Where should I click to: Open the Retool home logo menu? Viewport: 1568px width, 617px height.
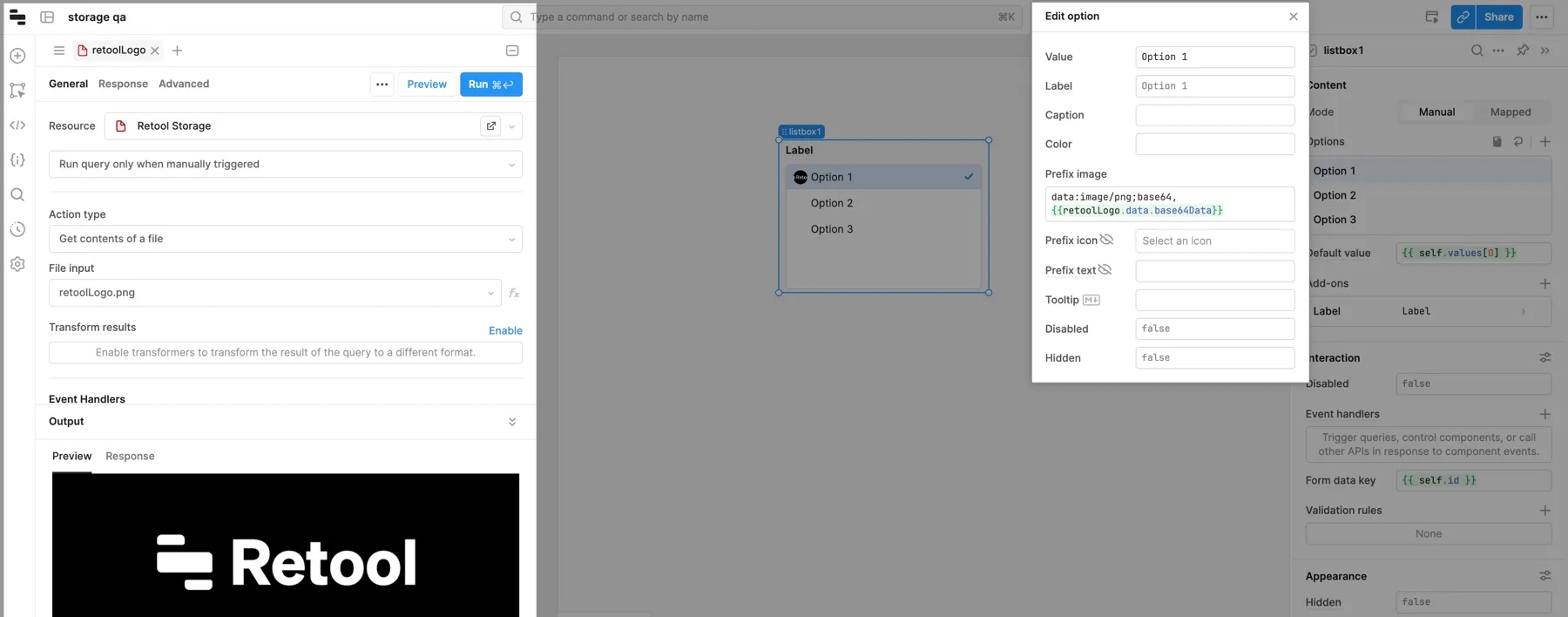[x=17, y=17]
